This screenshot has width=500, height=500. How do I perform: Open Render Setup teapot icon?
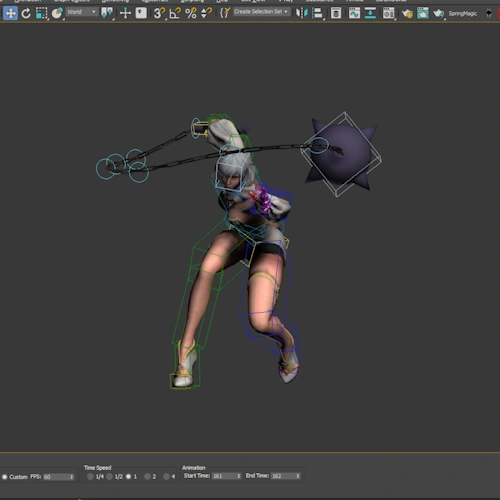(x=407, y=13)
